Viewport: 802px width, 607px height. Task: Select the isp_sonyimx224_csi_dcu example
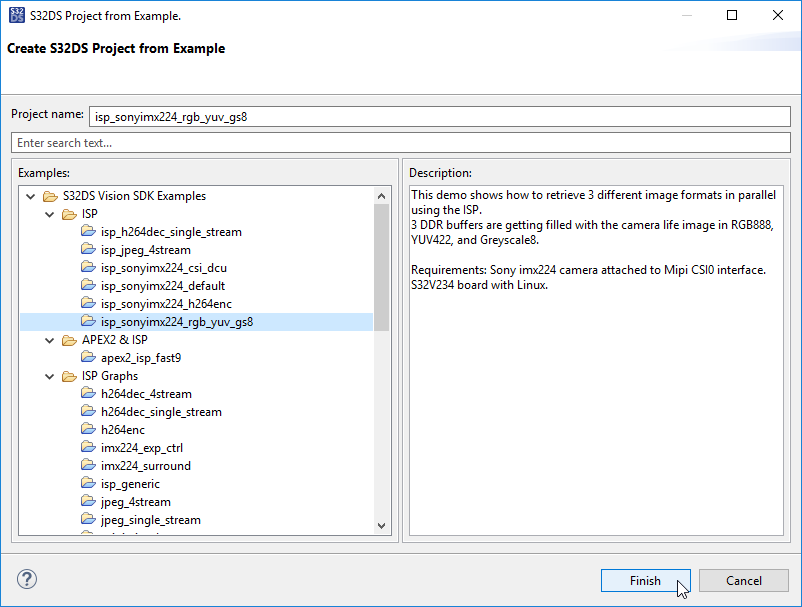[x=164, y=268]
